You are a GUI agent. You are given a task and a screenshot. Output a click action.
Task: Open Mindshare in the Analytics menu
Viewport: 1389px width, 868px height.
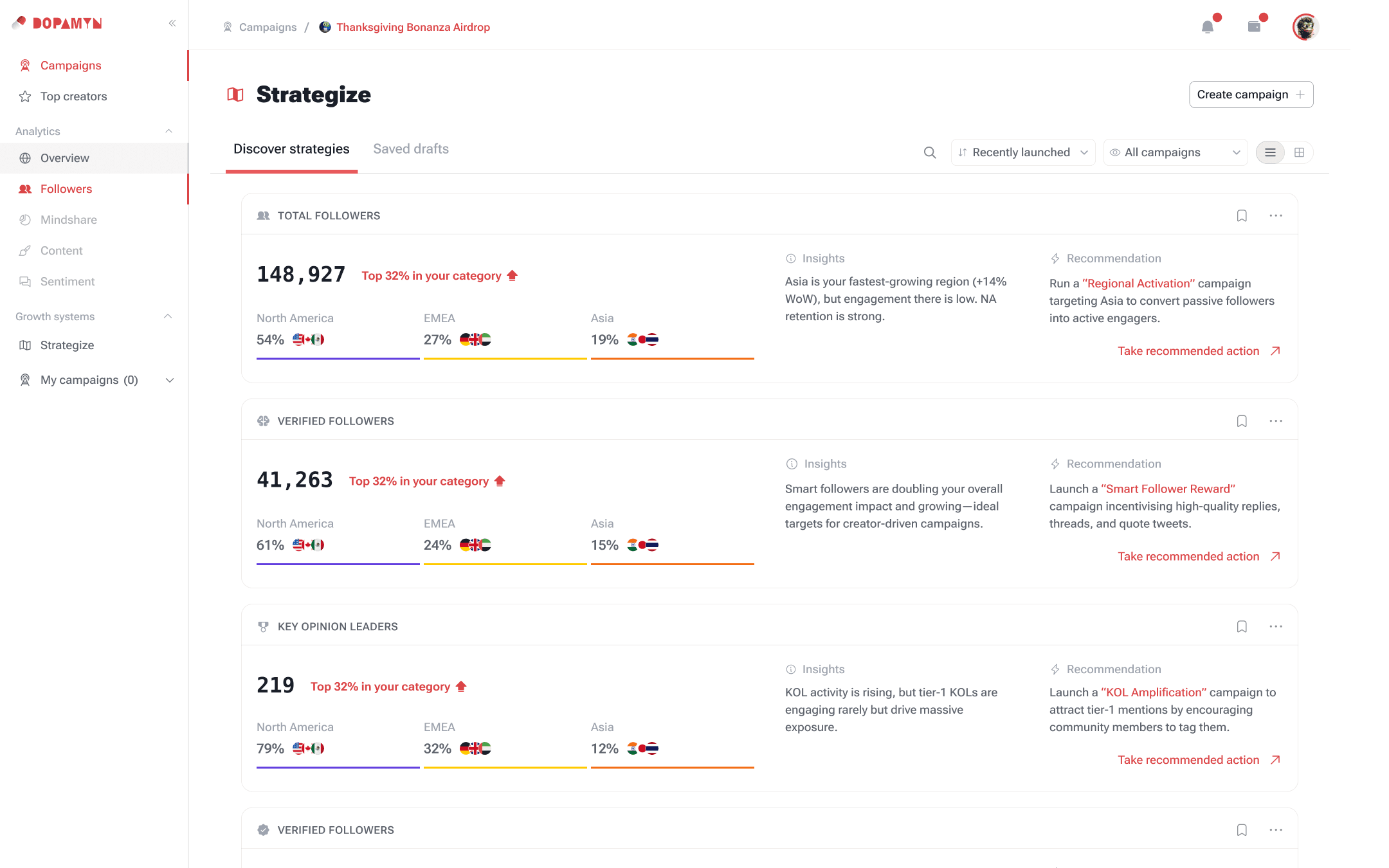69,220
